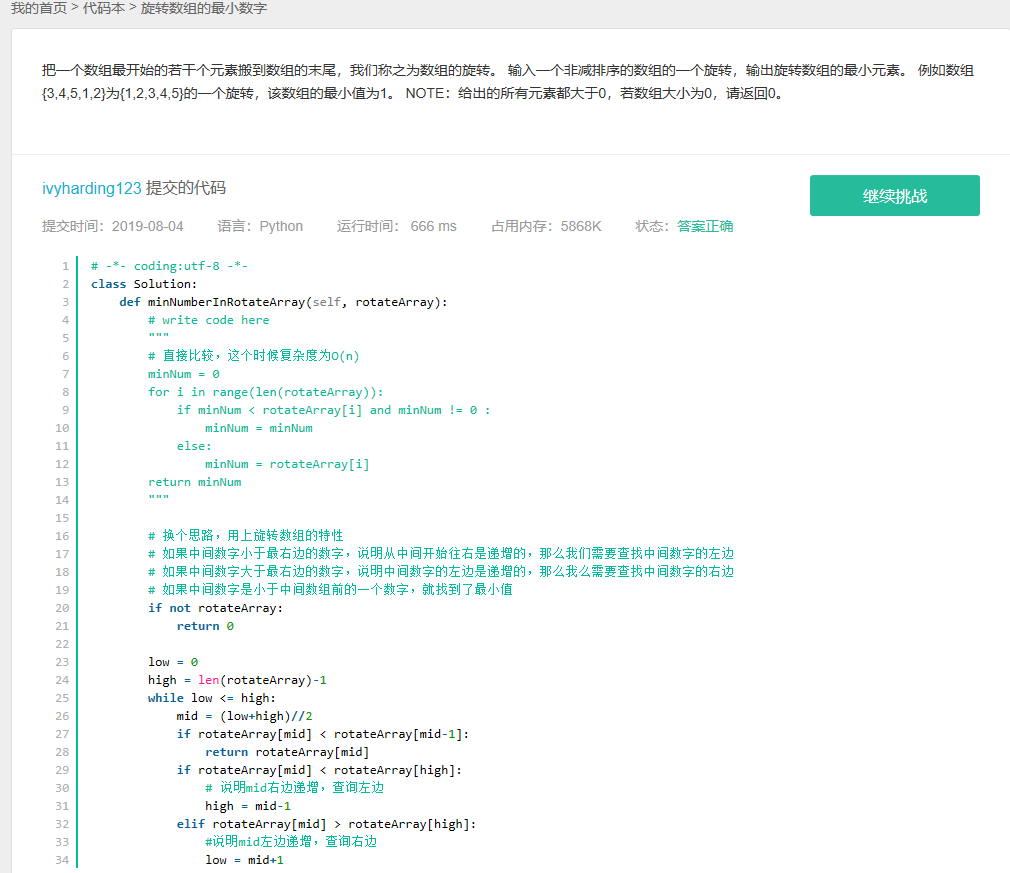Open ivyharding123 user profile link
Screen dimensions: 1010x873
point(91,188)
